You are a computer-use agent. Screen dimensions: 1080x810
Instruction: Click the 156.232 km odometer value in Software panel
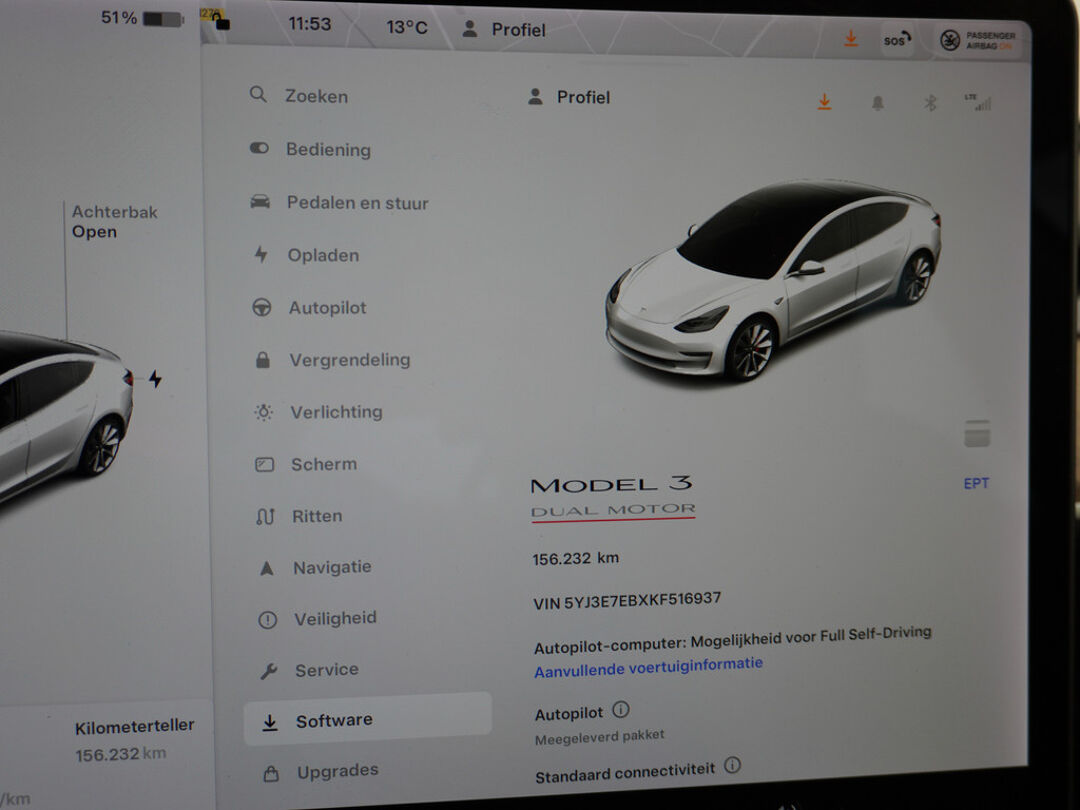[575, 558]
